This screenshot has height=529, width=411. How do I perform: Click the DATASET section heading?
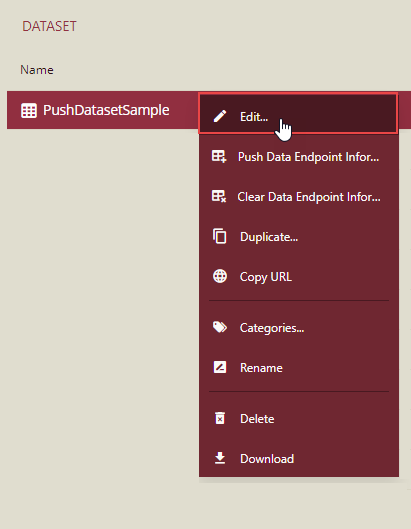coord(49,26)
